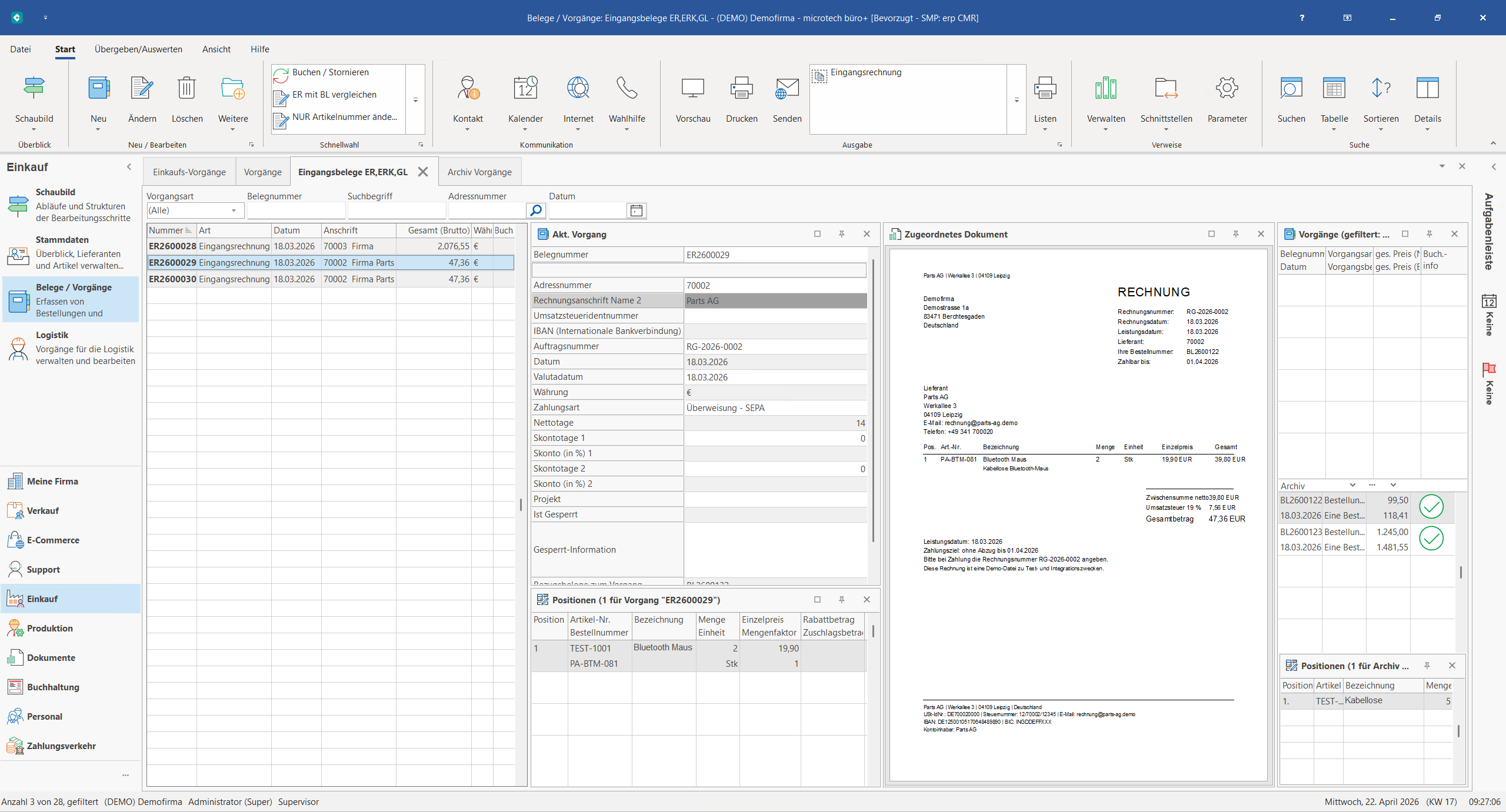Pin the Akt. Vorgang panel
1506x812 pixels.
coord(842,234)
